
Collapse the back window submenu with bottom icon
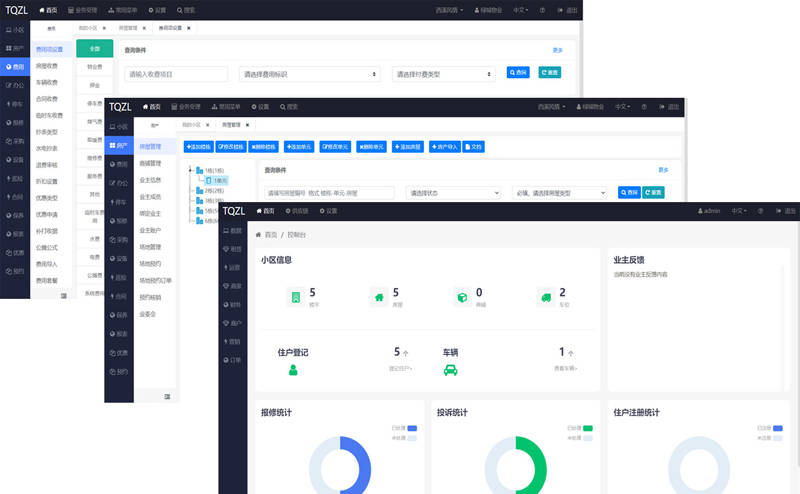(64, 295)
